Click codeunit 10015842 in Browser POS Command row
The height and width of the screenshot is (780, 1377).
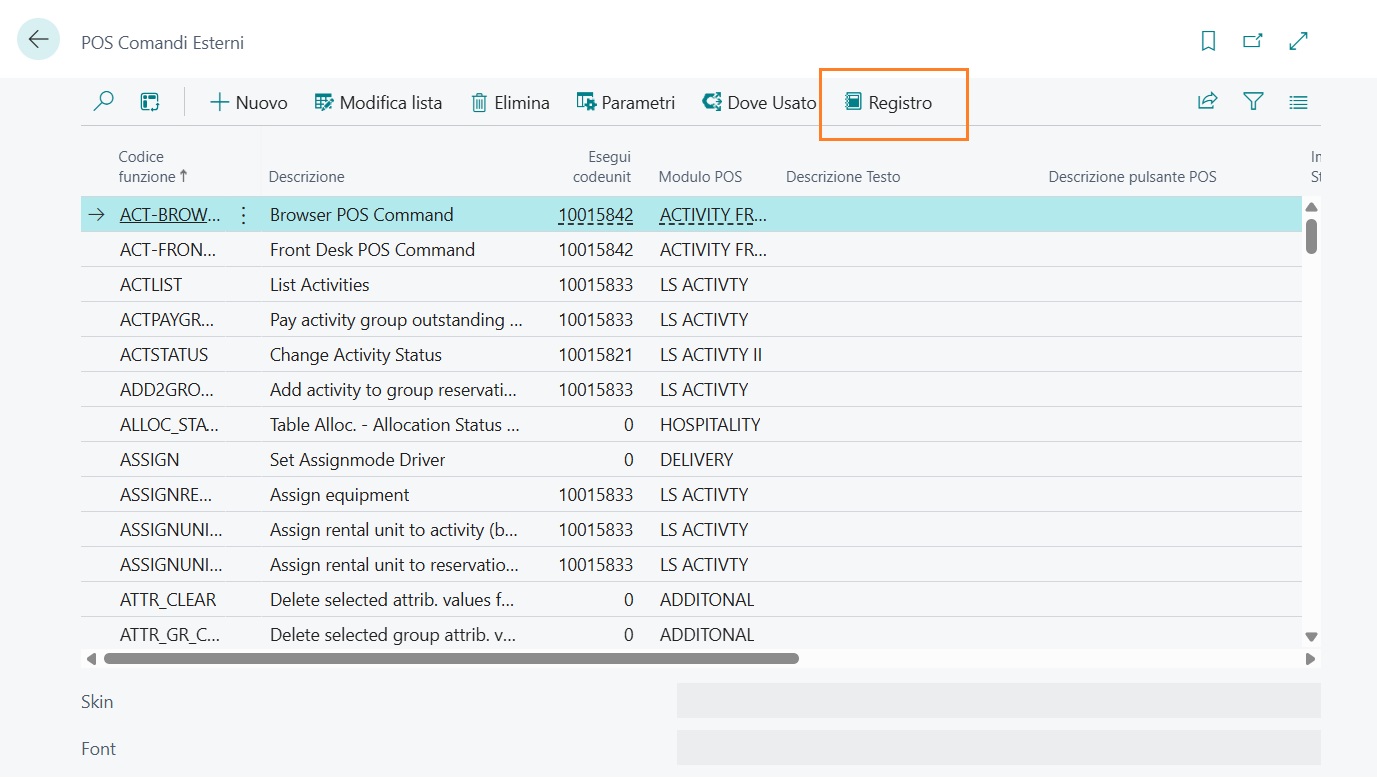[596, 215]
